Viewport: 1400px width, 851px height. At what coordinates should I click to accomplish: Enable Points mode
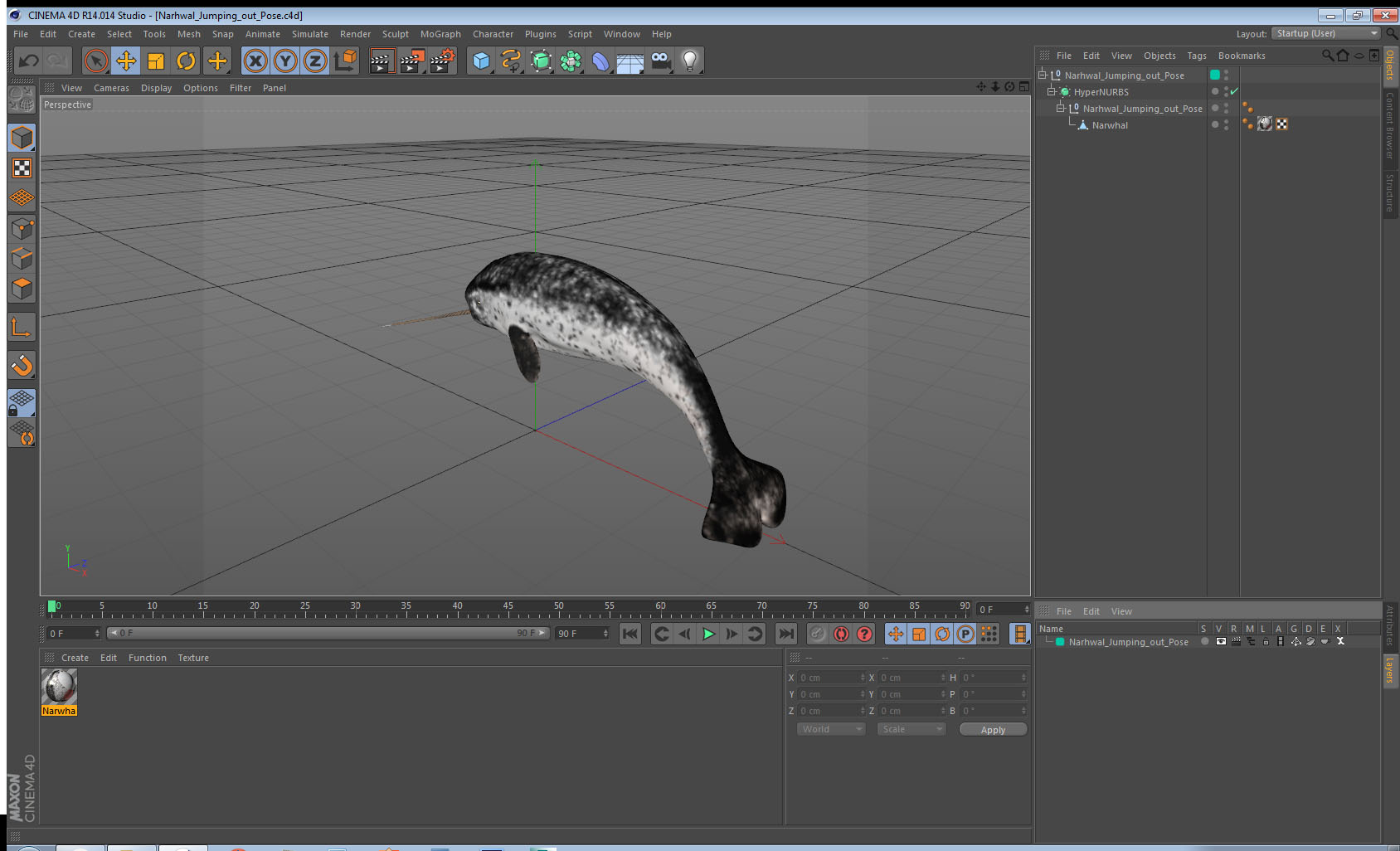point(22,228)
